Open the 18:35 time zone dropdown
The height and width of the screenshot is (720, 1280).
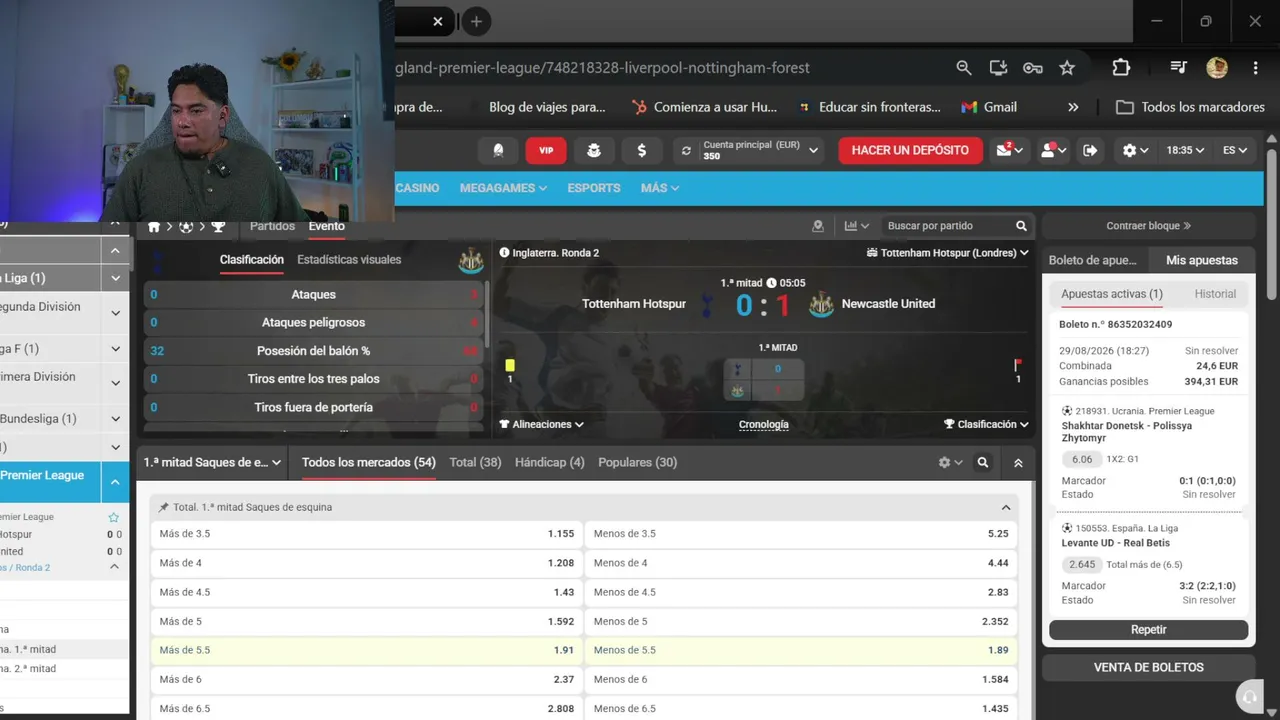pyautogui.click(x=1186, y=150)
